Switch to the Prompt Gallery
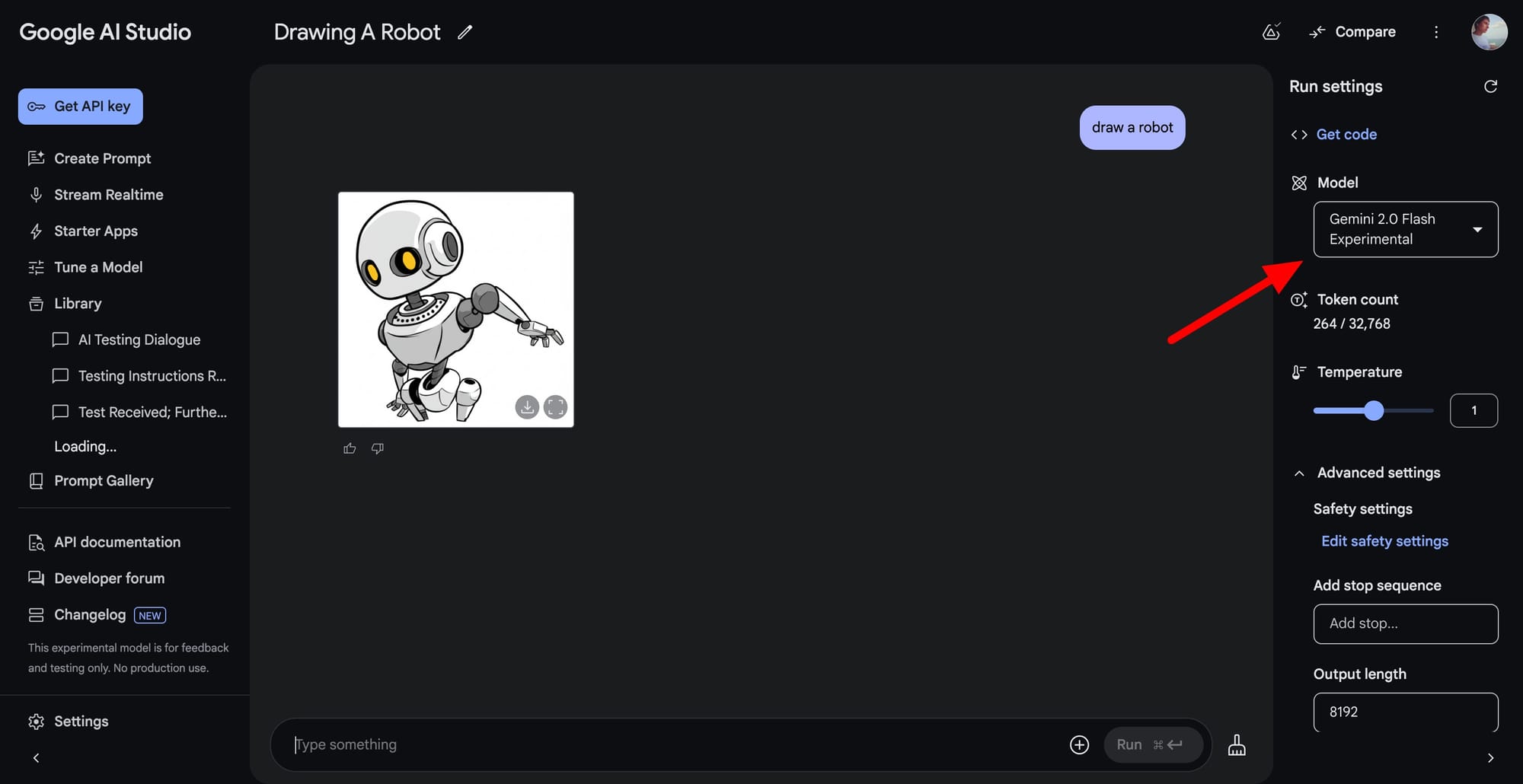Screen dimensions: 1523x784 tap(104, 480)
